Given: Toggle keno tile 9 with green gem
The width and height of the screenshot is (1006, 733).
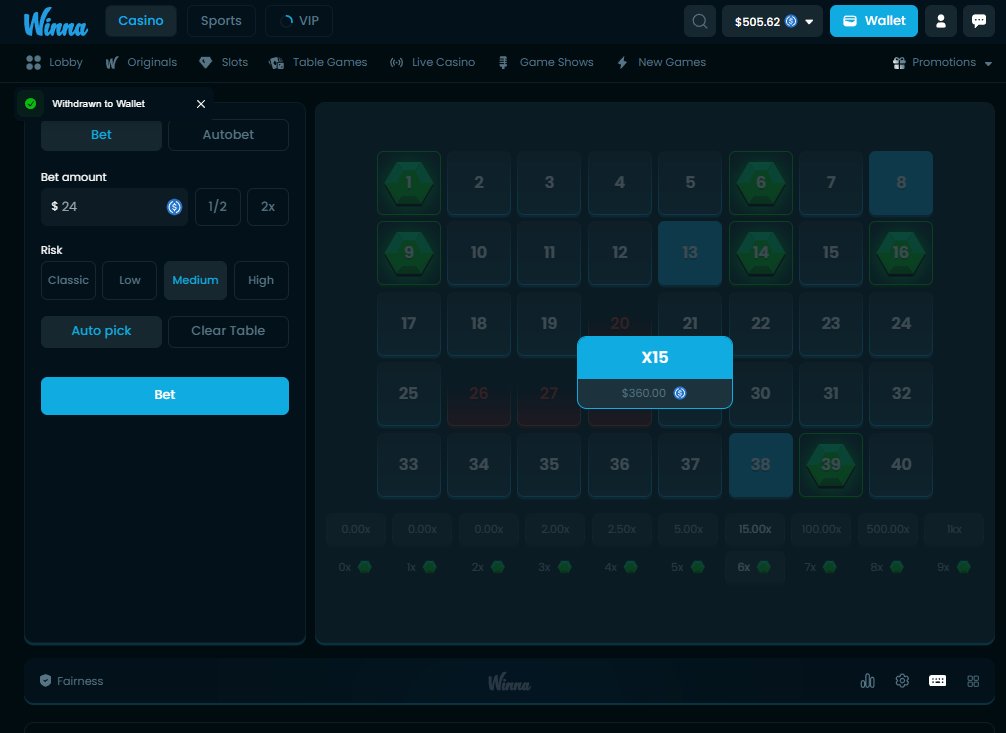Looking at the screenshot, I should pos(409,253).
